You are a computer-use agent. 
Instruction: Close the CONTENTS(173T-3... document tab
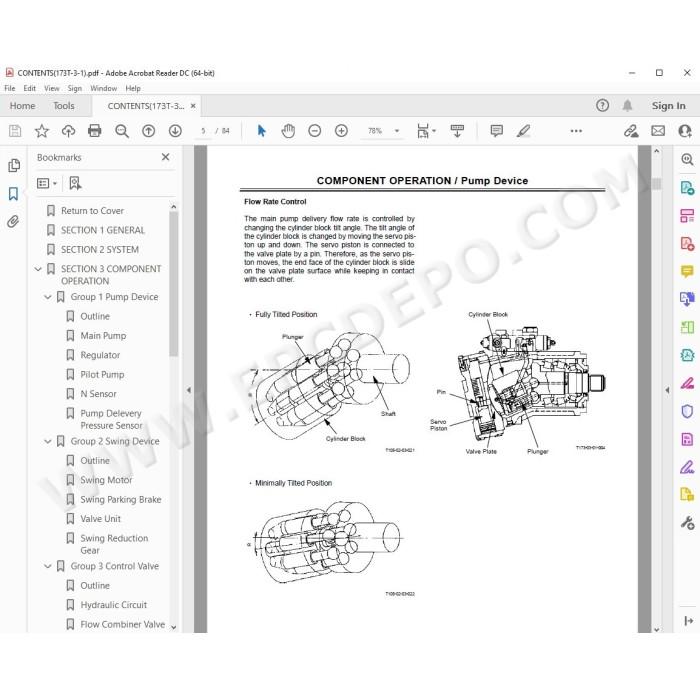coord(193,106)
